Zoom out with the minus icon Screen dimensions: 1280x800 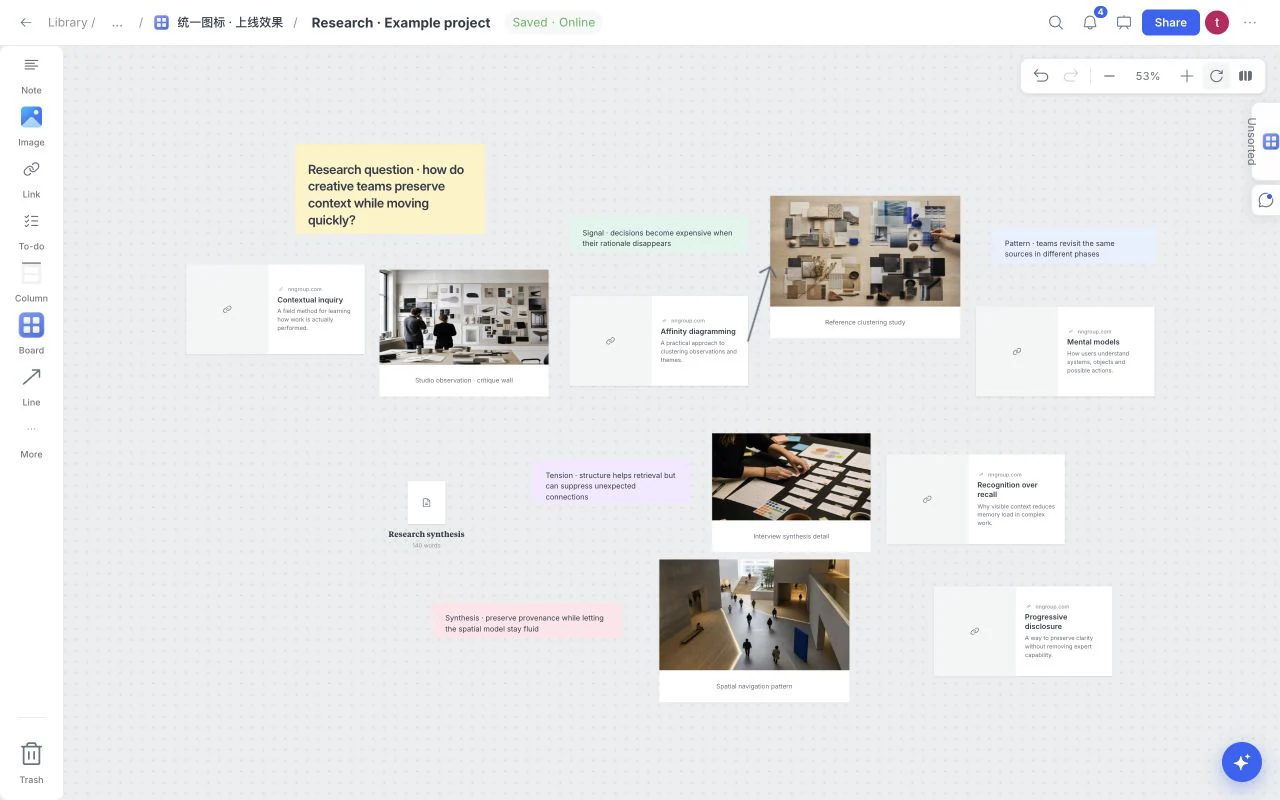[1109, 76]
